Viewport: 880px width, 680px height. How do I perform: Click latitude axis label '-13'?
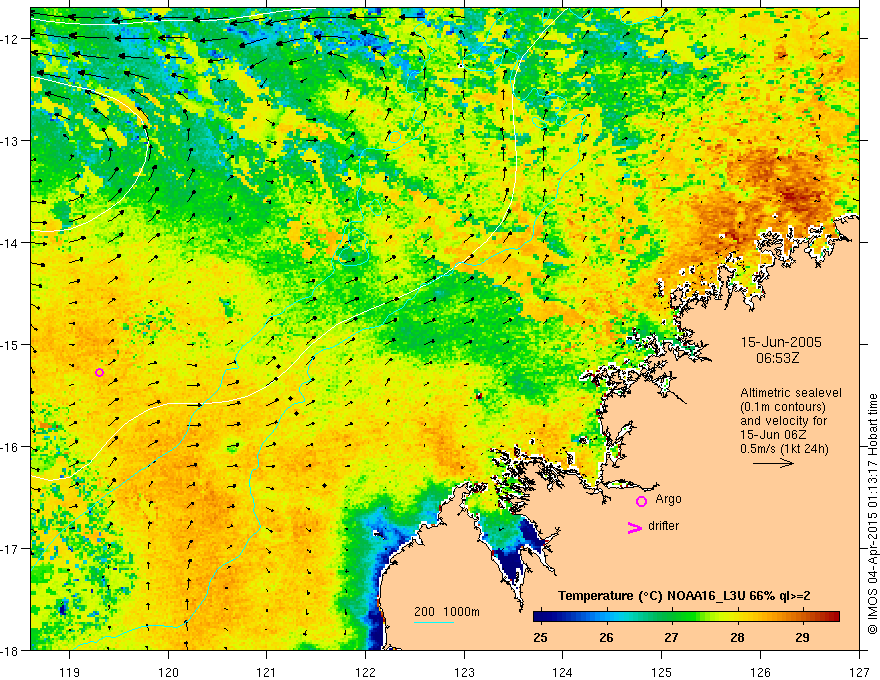(x=10, y=141)
